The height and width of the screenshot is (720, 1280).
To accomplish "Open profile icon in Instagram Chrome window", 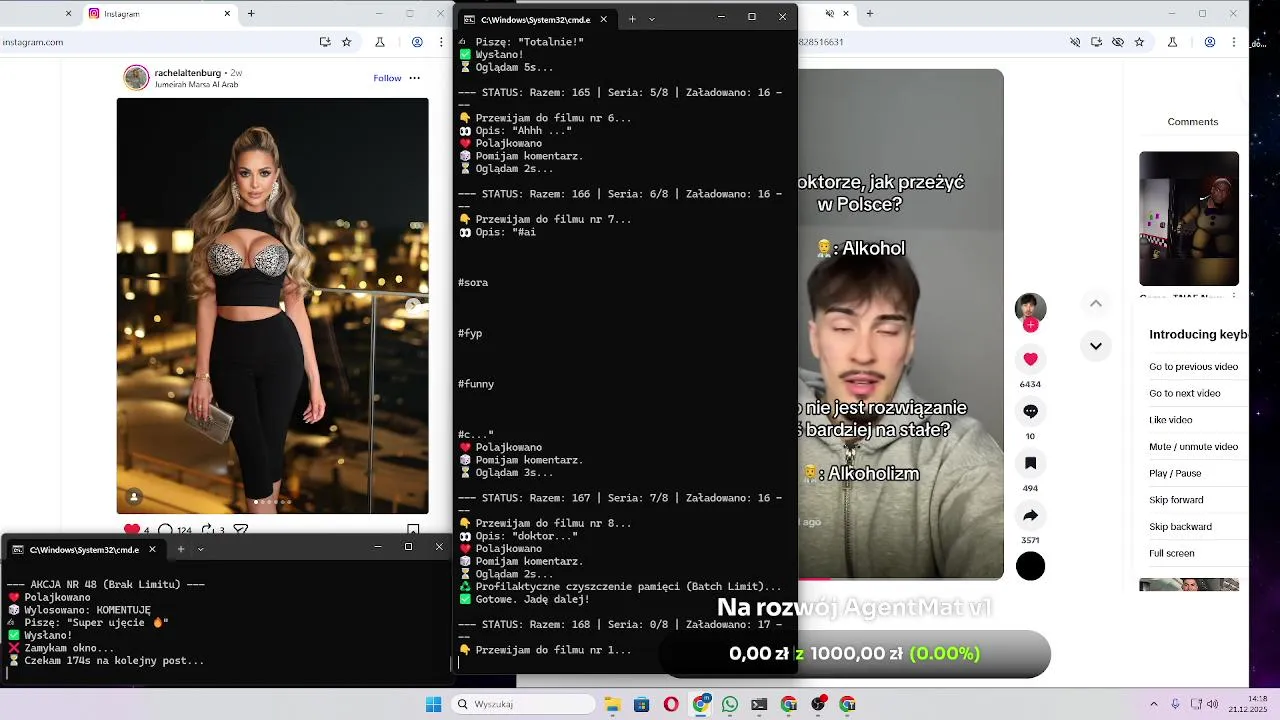I will pyautogui.click(x=417, y=42).
